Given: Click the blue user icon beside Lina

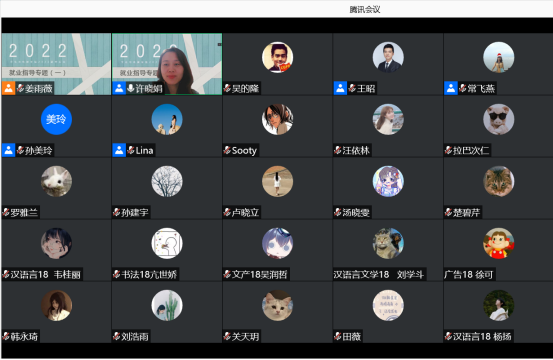Looking at the screenshot, I should pos(119,151).
